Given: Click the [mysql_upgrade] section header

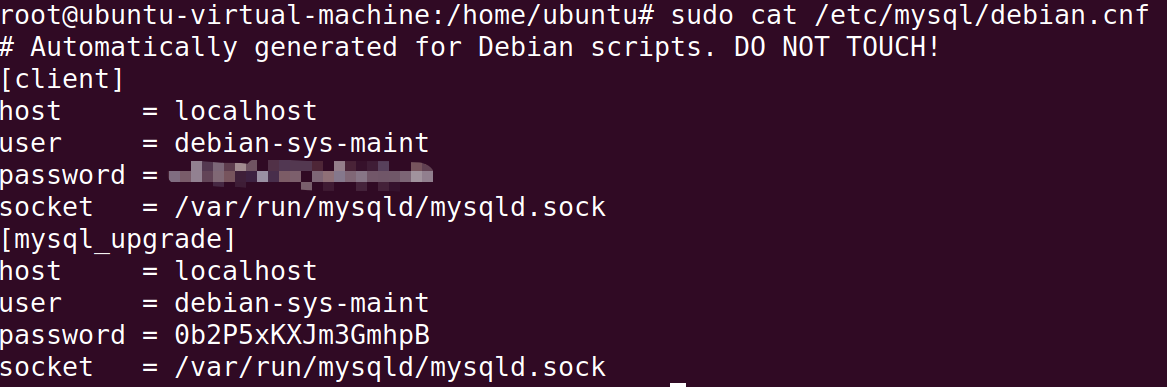Looking at the screenshot, I should point(118,240).
